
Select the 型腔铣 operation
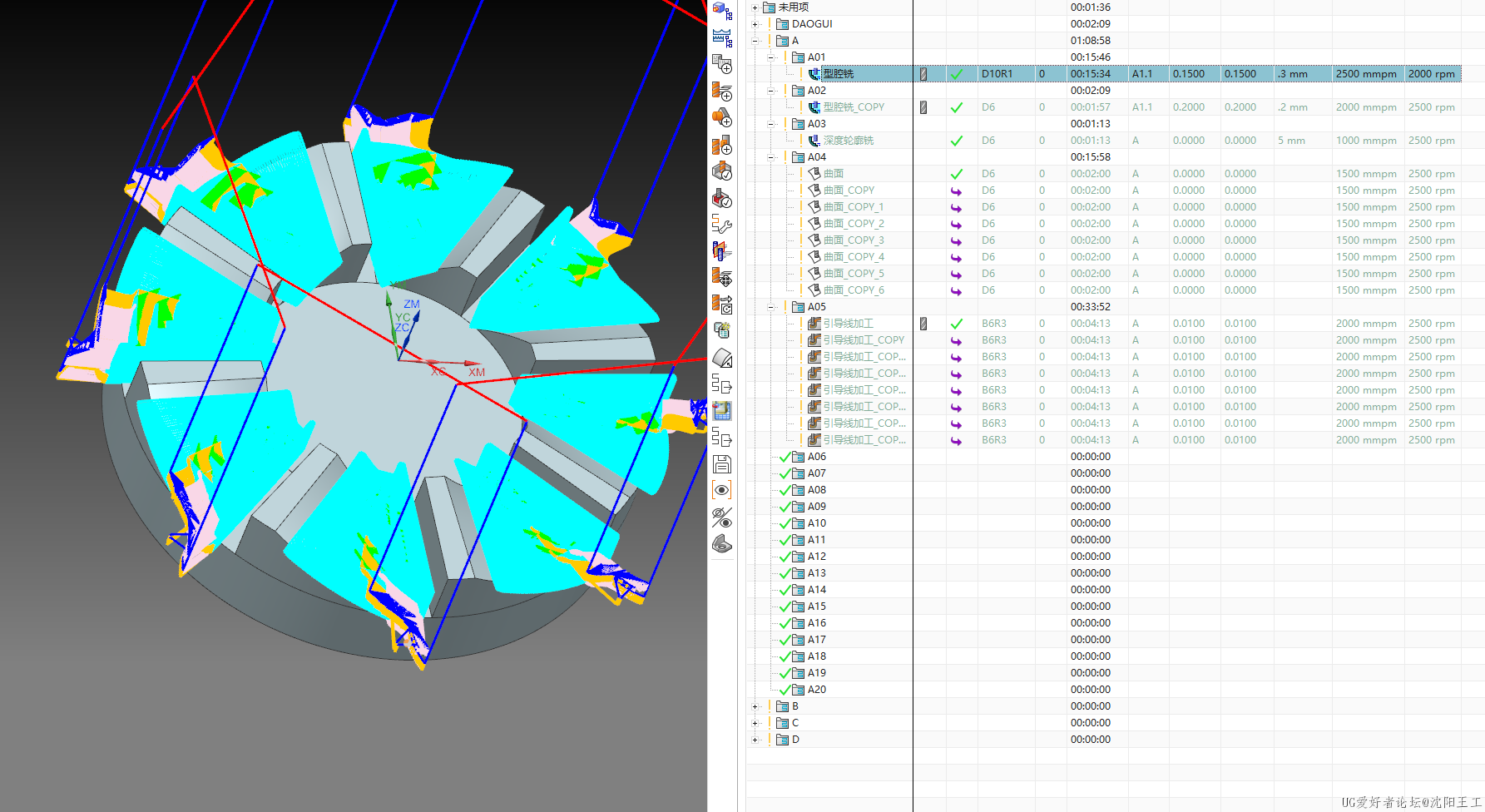(x=839, y=74)
